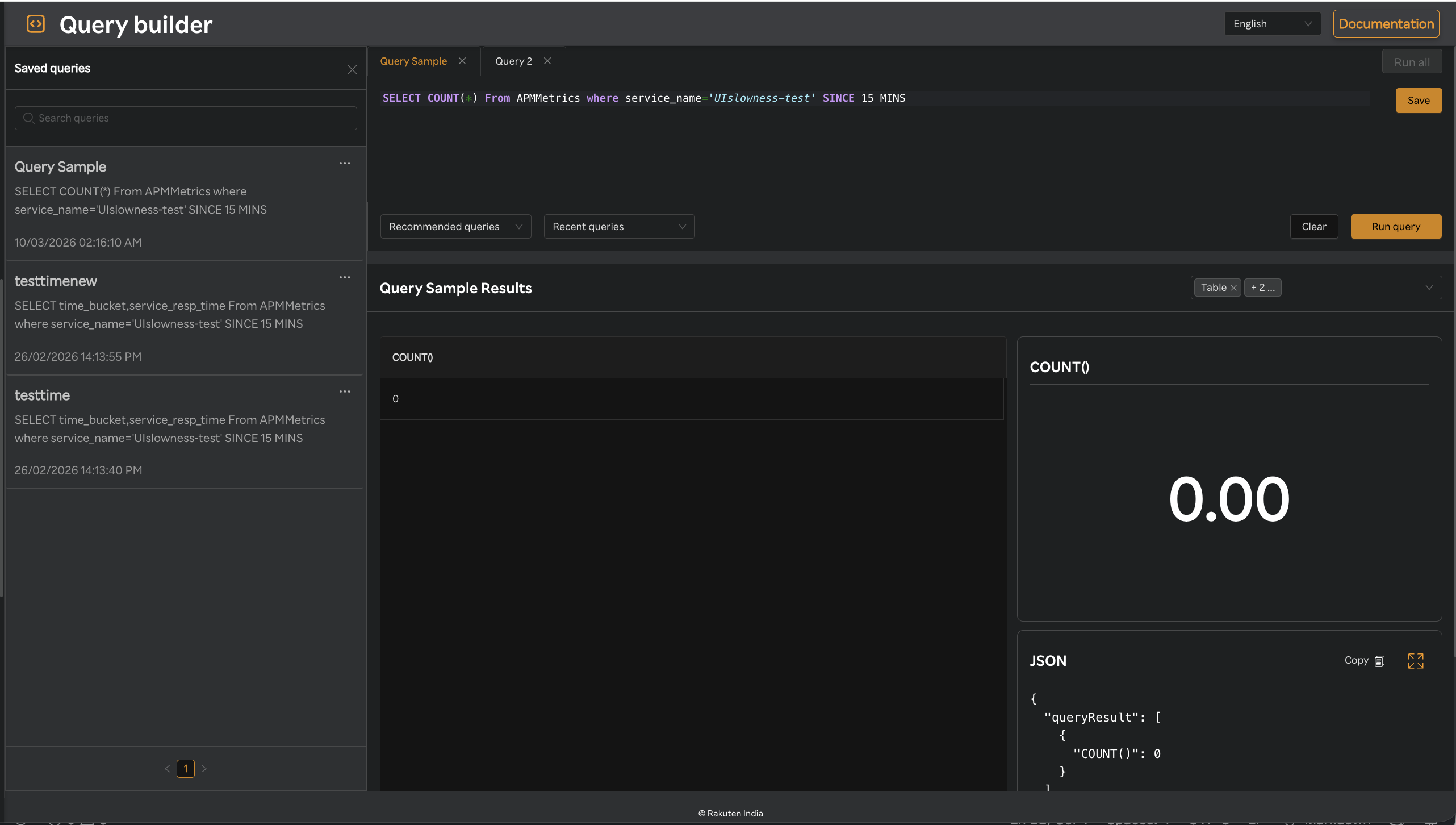Viewport: 1456px width, 825px height.
Task: Select the Query Sample tab
Action: [x=413, y=61]
